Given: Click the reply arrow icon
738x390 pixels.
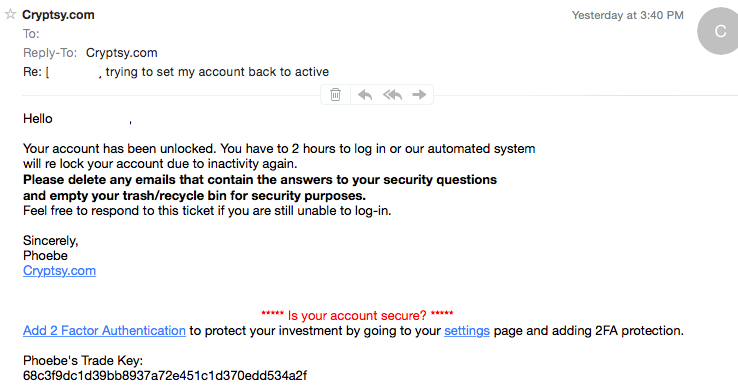Looking at the screenshot, I should (x=365, y=95).
